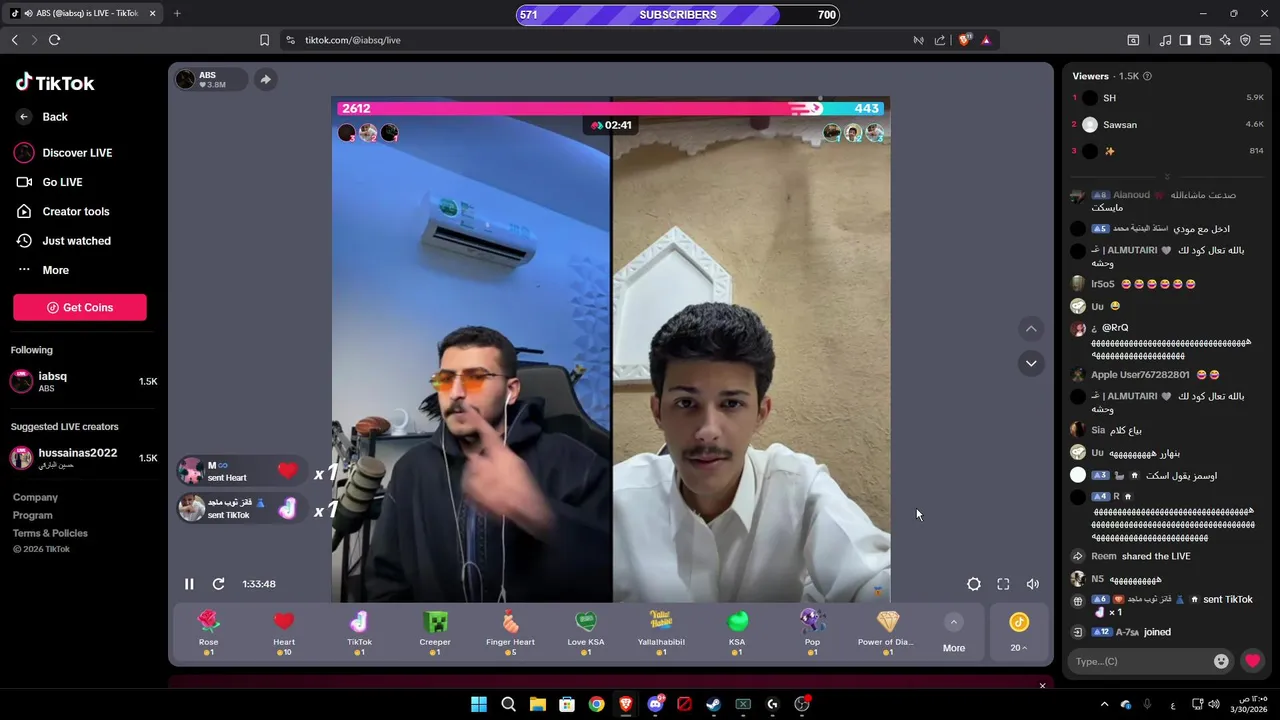The height and width of the screenshot is (720, 1280).
Task: Click the Get Coins button
Action: point(80,308)
